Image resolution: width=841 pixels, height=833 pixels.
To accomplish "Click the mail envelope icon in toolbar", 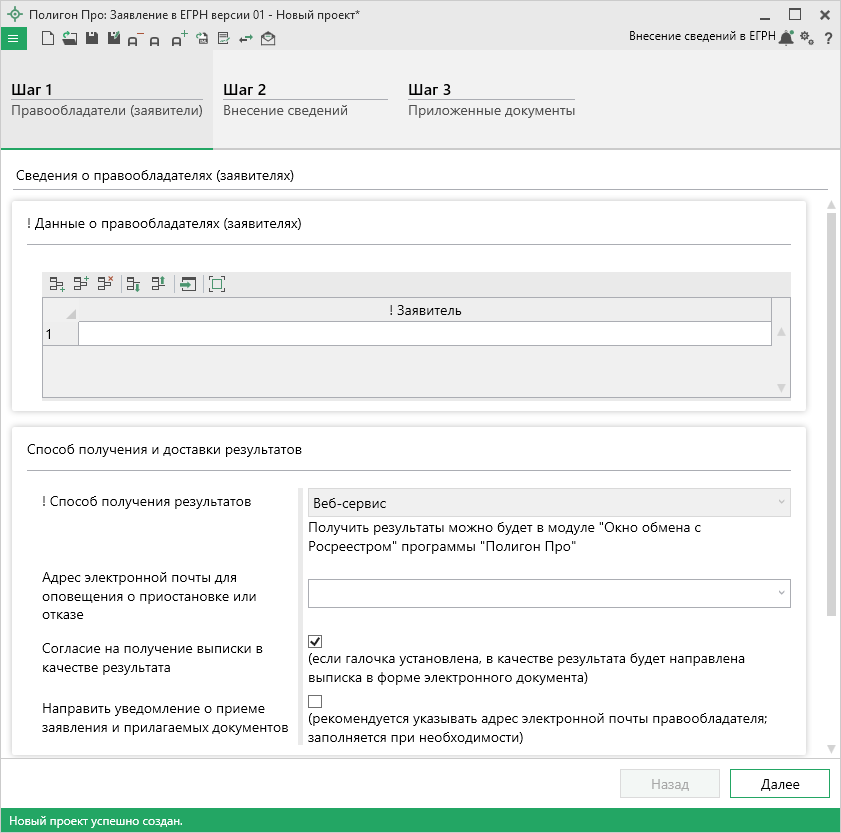I will coord(268,39).
